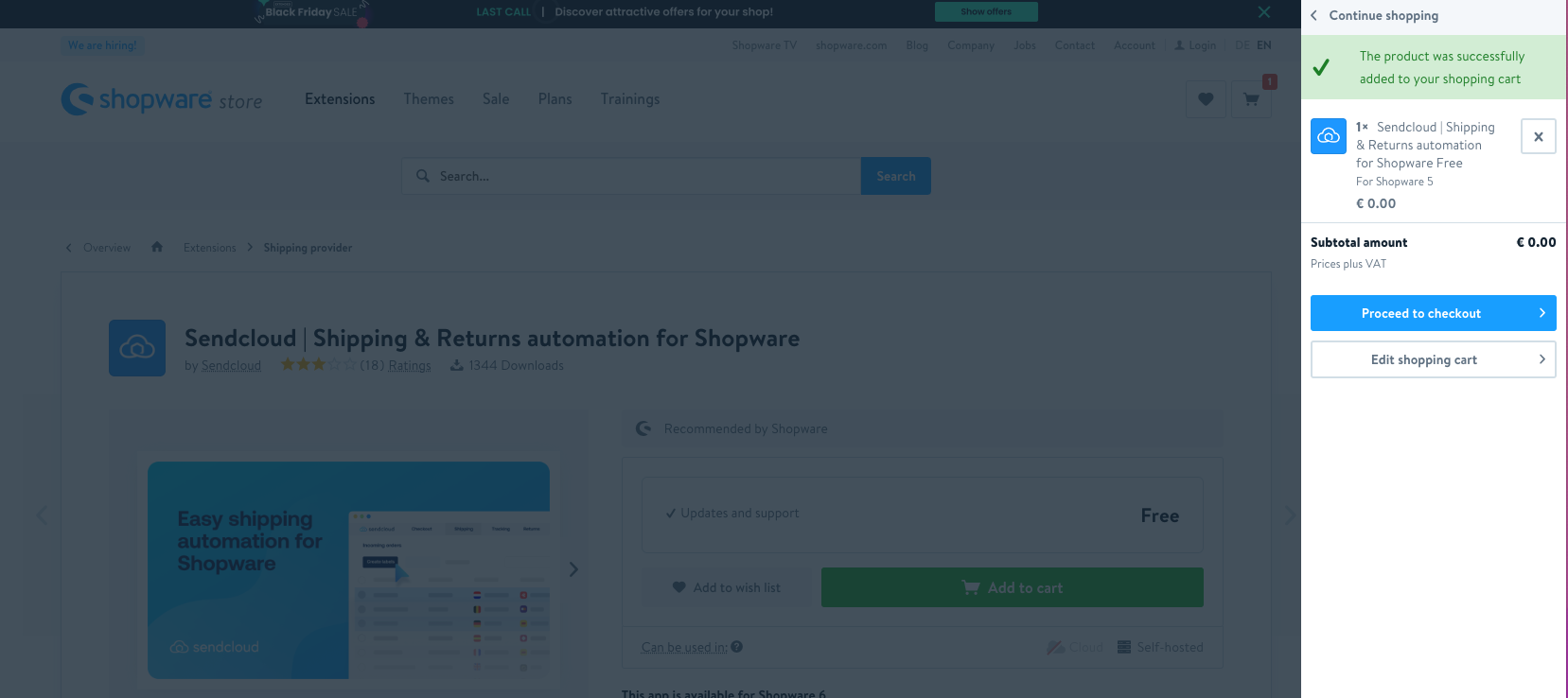
Task: Click previous product arrow on left edge
Action: click(x=42, y=515)
